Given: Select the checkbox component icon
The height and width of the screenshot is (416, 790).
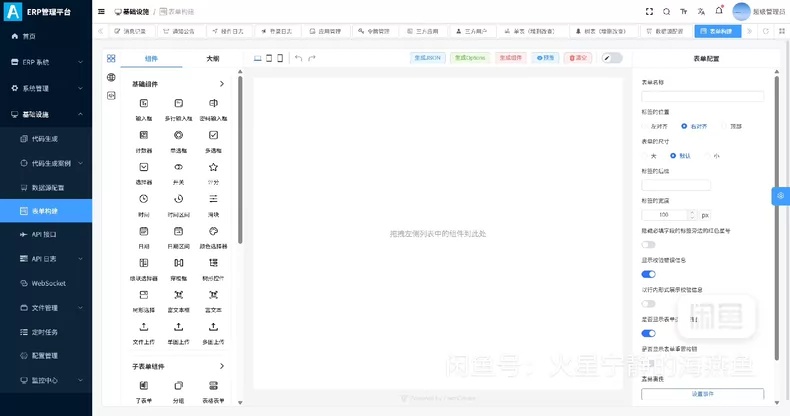Looking at the screenshot, I should (213, 135).
